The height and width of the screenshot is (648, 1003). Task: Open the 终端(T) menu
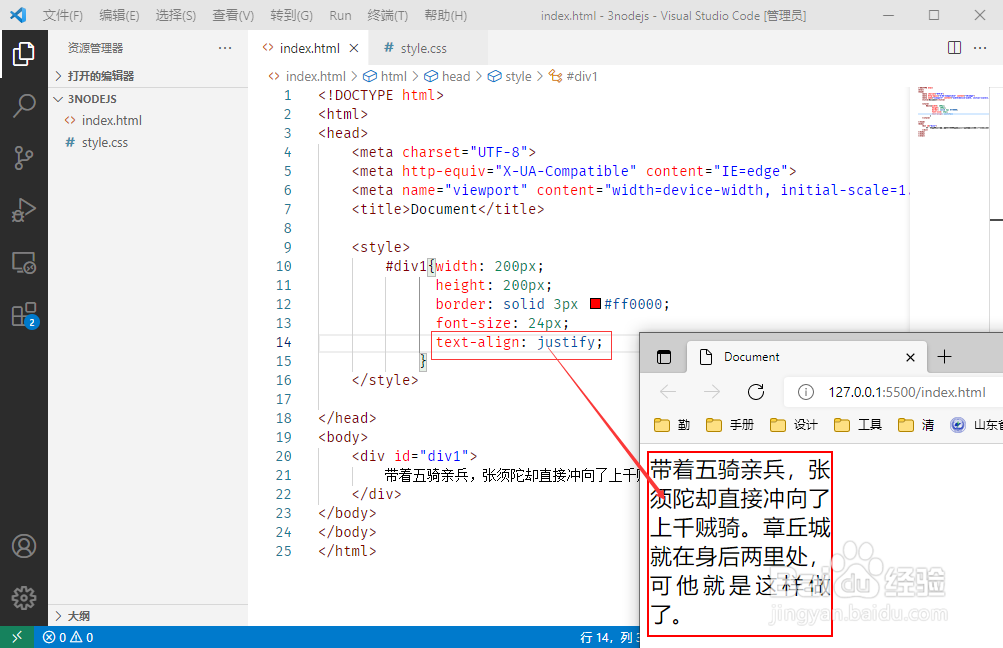tap(388, 15)
